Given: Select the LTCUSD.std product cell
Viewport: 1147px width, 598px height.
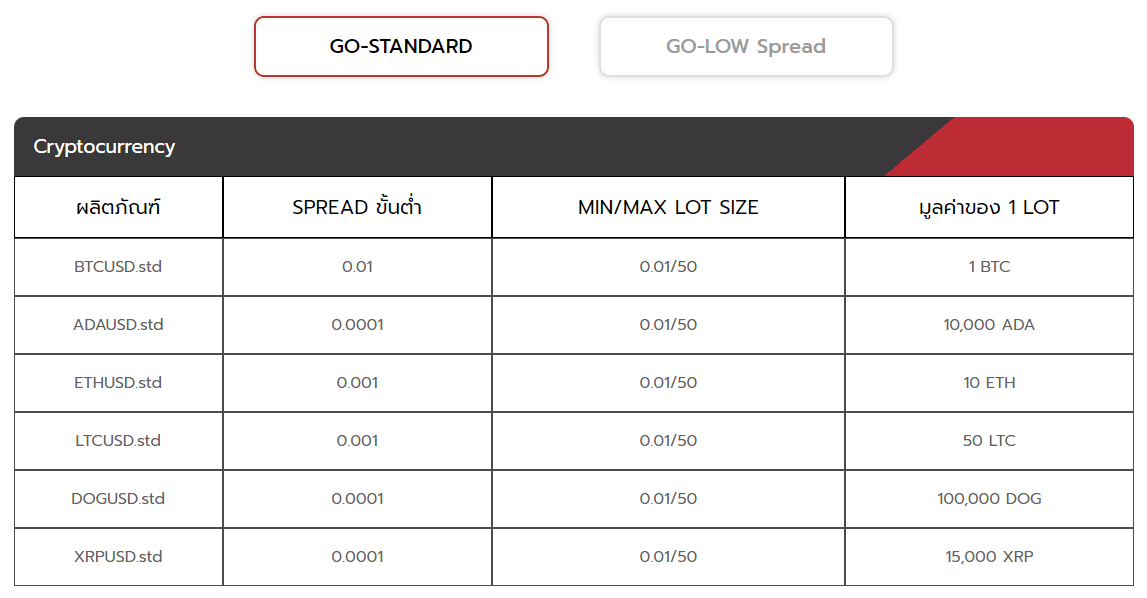Looking at the screenshot, I should (118, 441).
